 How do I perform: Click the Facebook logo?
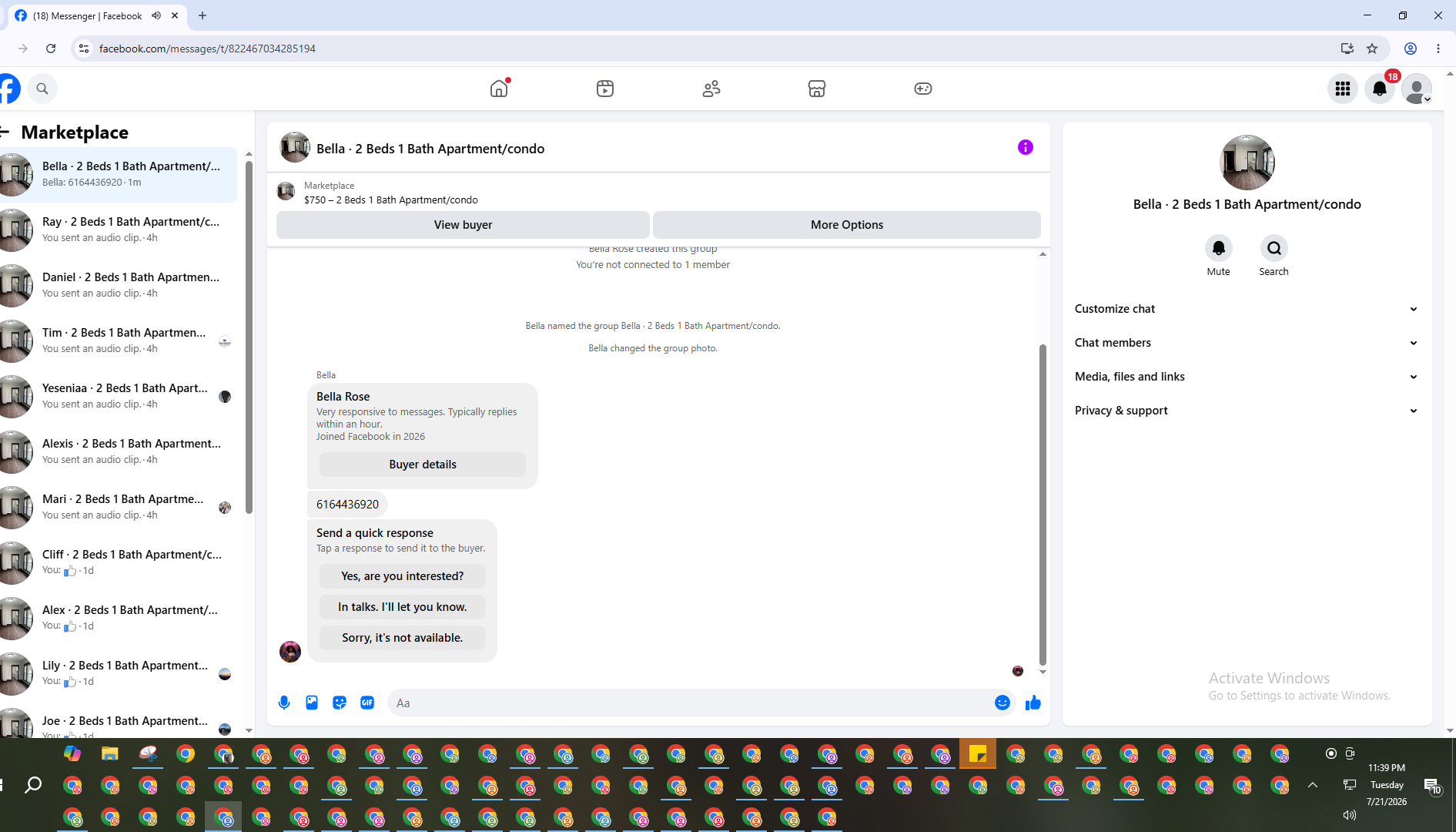point(9,89)
